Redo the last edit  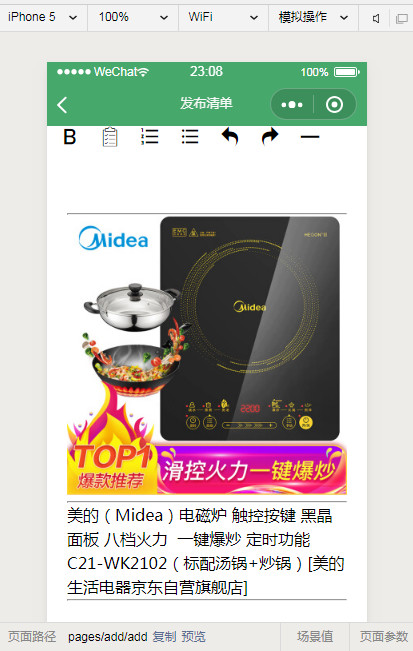(270, 136)
